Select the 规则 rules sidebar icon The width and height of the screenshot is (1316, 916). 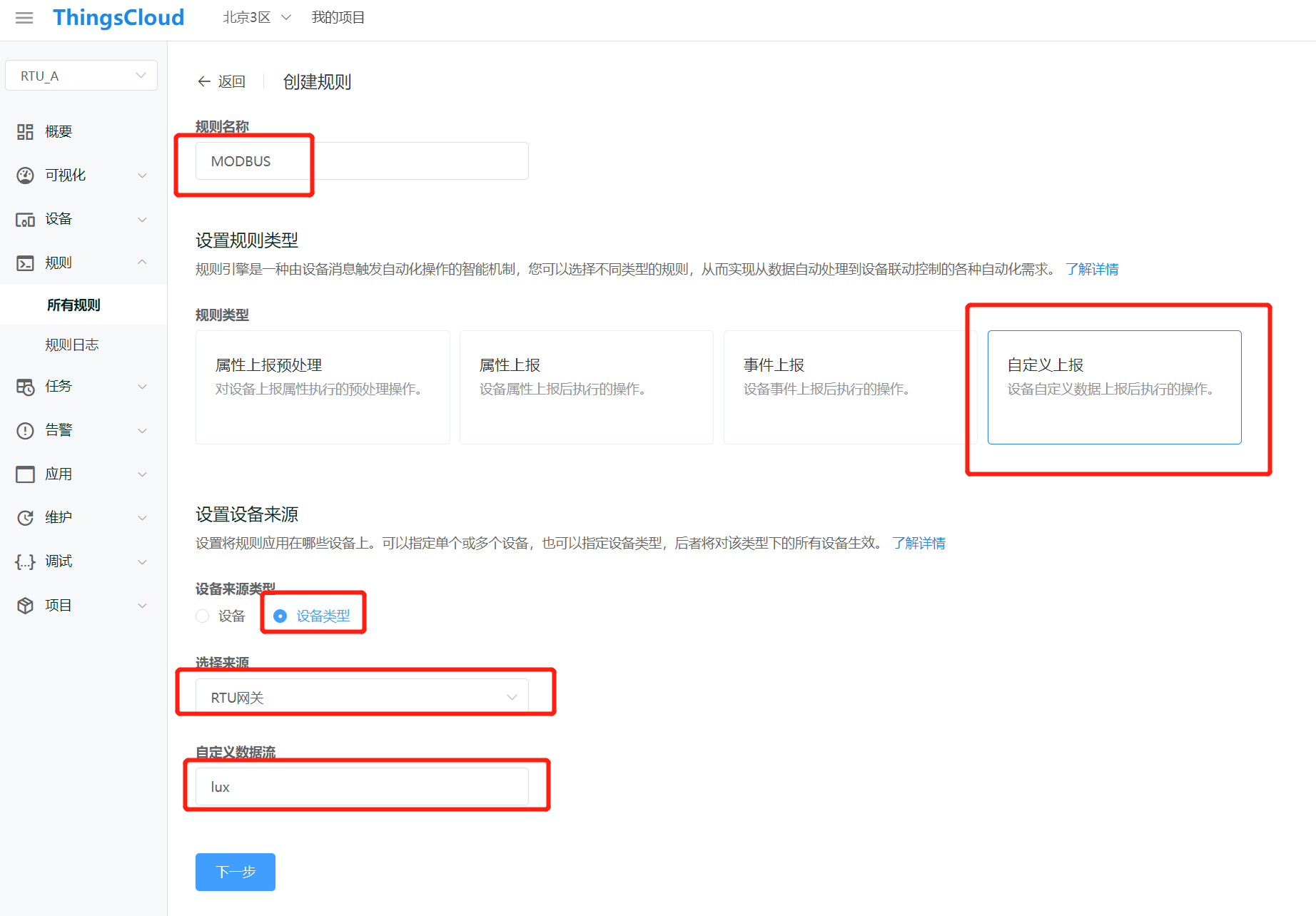pos(25,263)
